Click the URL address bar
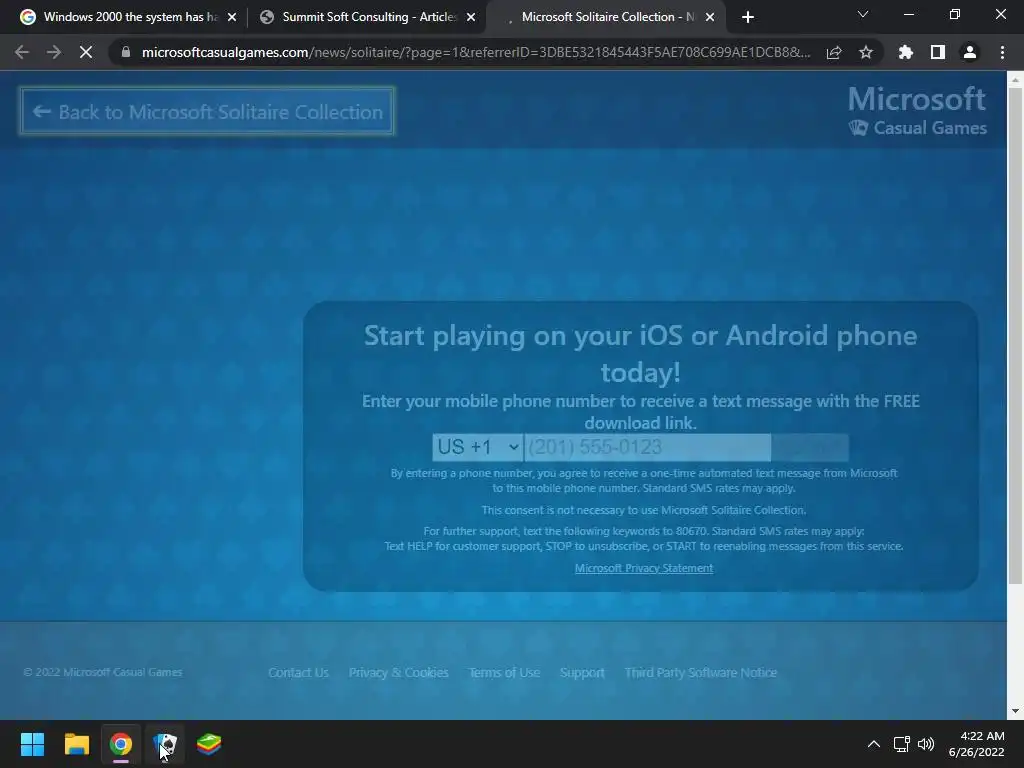Image resolution: width=1024 pixels, height=768 pixels. pyautogui.click(x=475, y=52)
